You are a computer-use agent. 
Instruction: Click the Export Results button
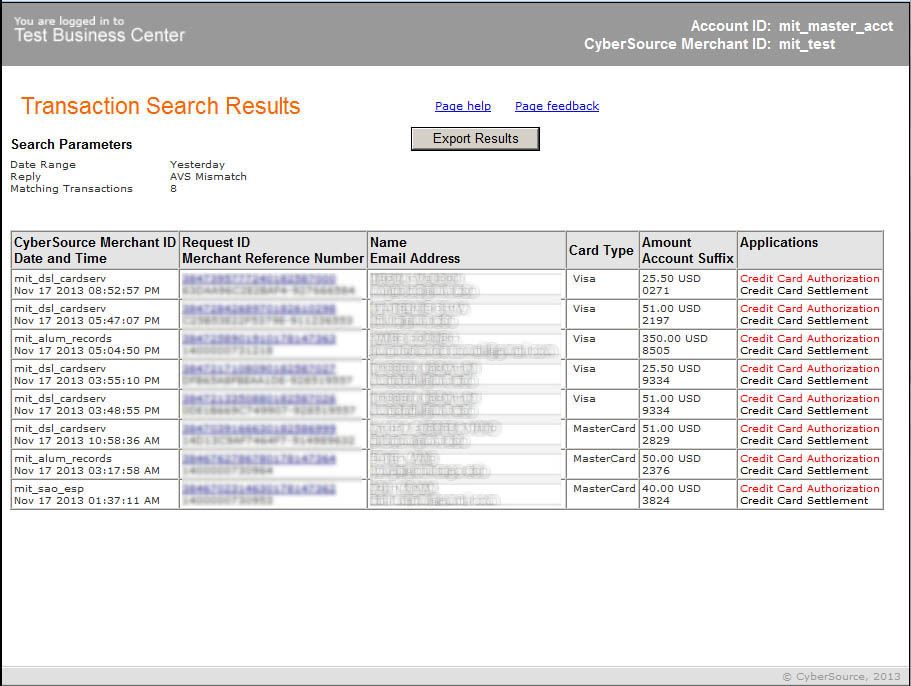(475, 139)
